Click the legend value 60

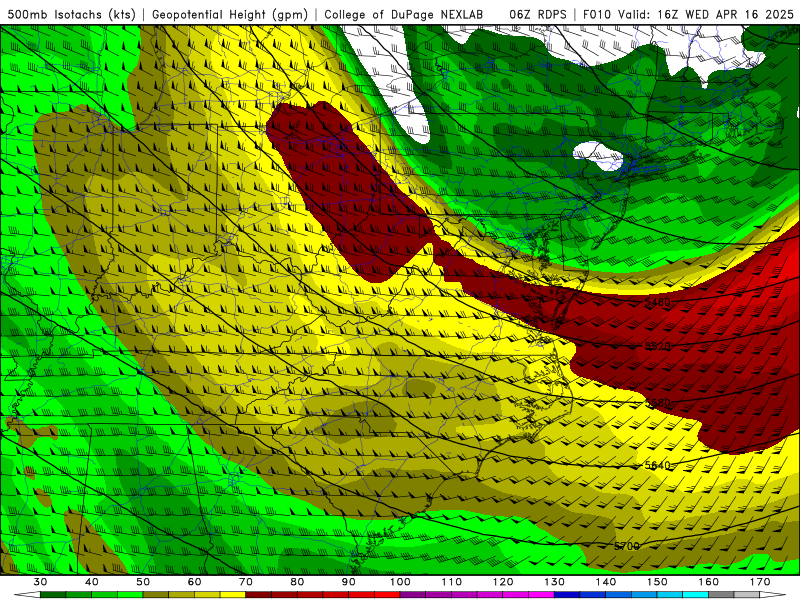194,582
